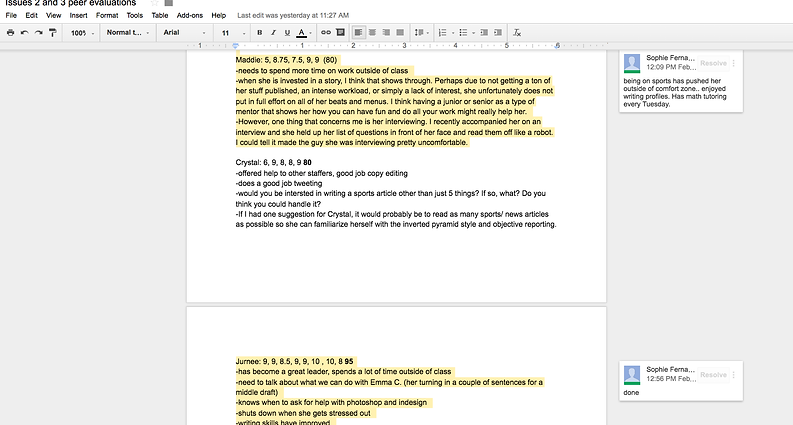The image size is (793, 425).
Task: Rename the Issues 2 and 3 peer evaluations title
Action: point(71,3)
